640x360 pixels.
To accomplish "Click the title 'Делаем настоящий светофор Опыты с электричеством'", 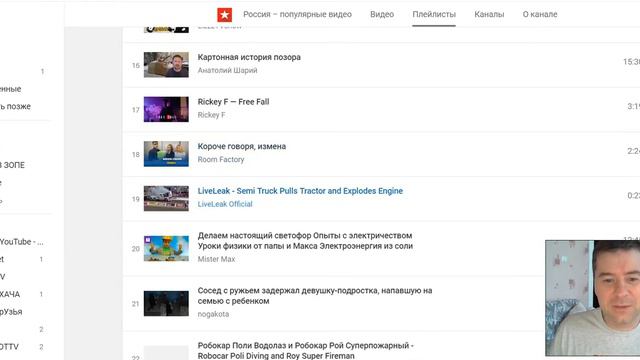I will 305,241.
